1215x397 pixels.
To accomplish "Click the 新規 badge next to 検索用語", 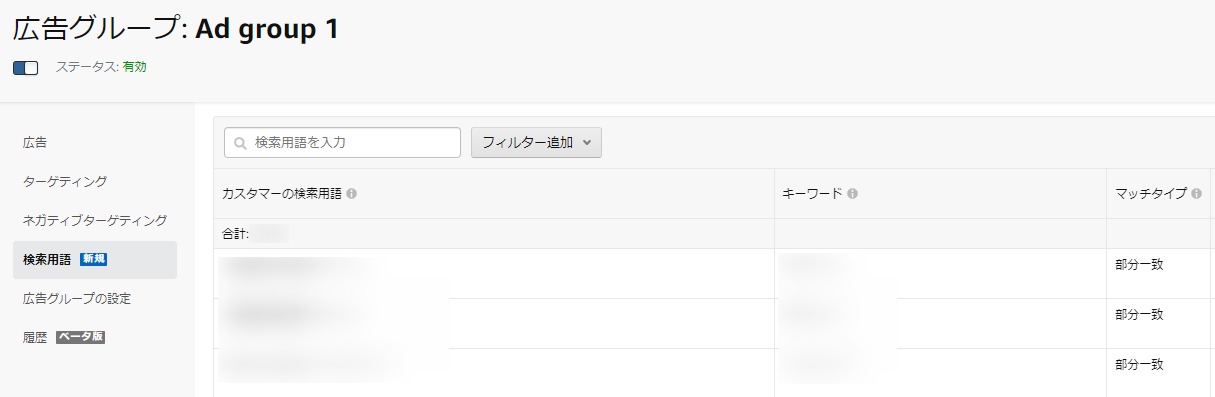I will (x=94, y=259).
